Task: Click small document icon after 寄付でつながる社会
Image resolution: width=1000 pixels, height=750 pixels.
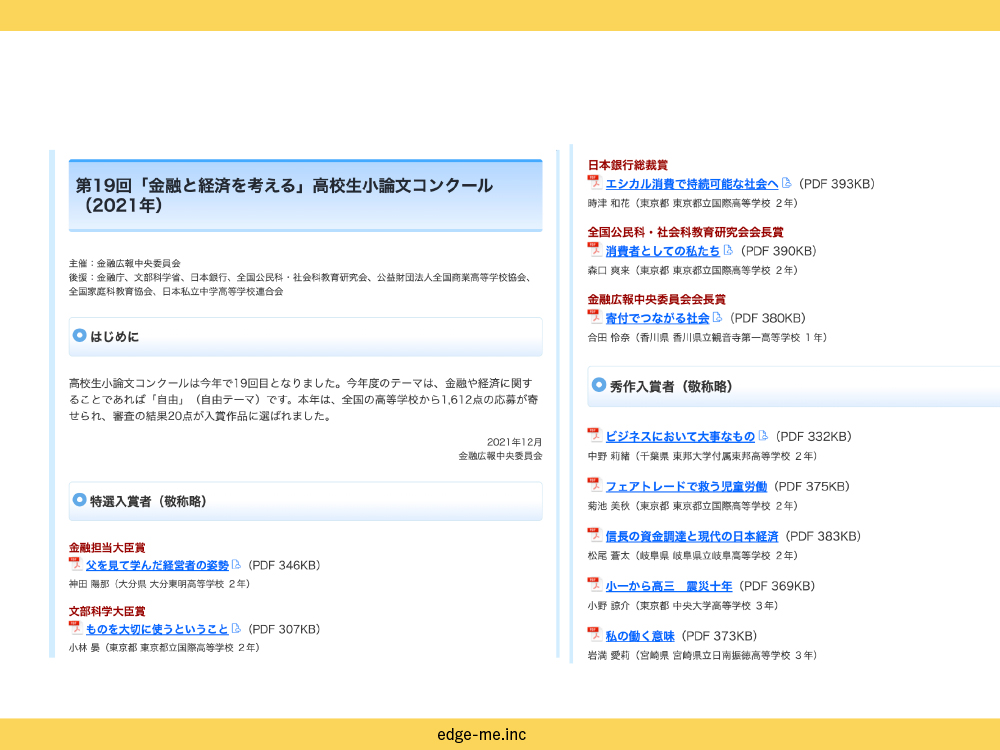Action: tap(717, 318)
